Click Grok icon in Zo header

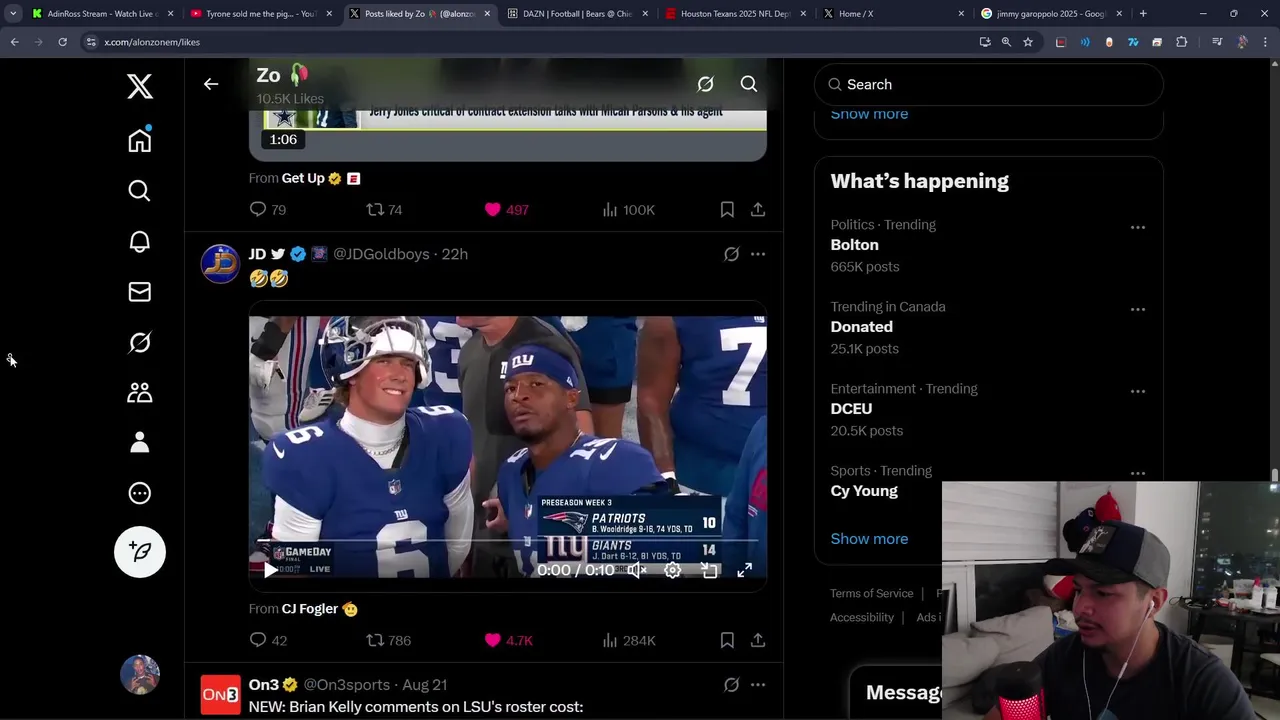(x=705, y=84)
